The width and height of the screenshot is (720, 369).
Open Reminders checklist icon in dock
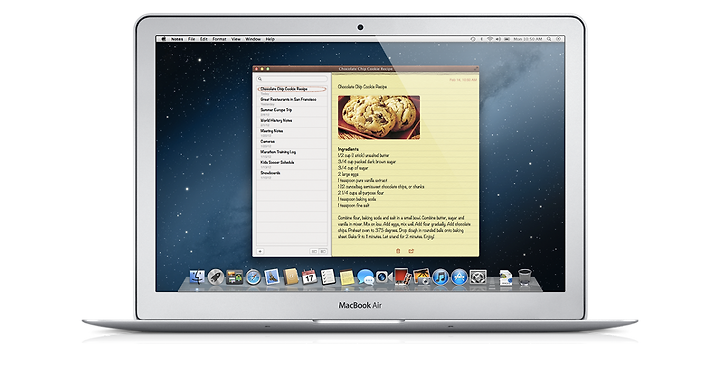coord(328,277)
